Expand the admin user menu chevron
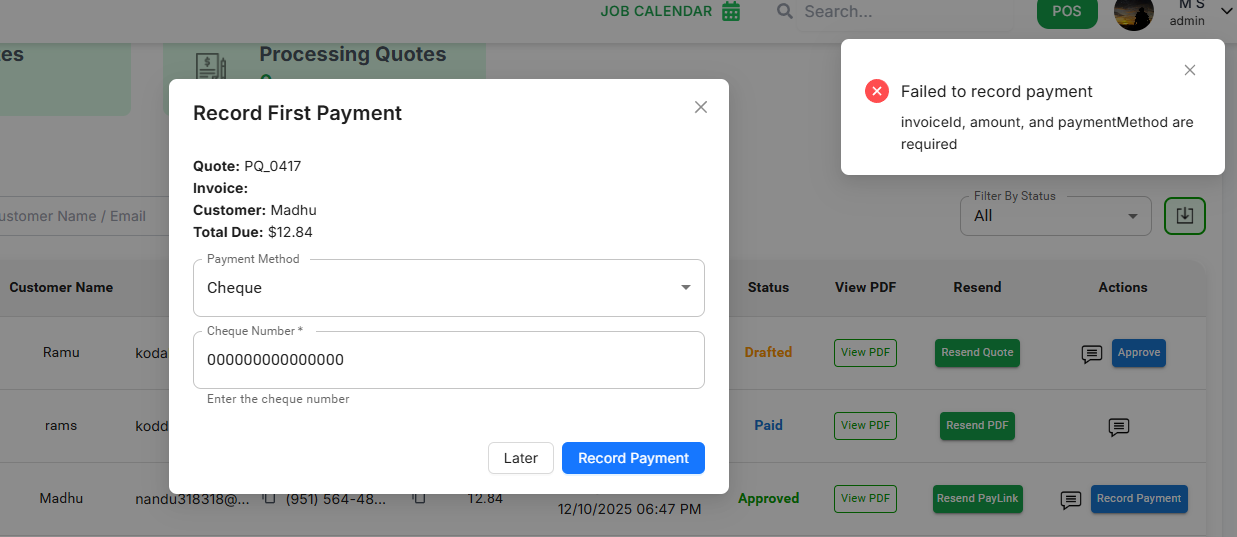This screenshot has height=537, width=1237. [1226, 11]
